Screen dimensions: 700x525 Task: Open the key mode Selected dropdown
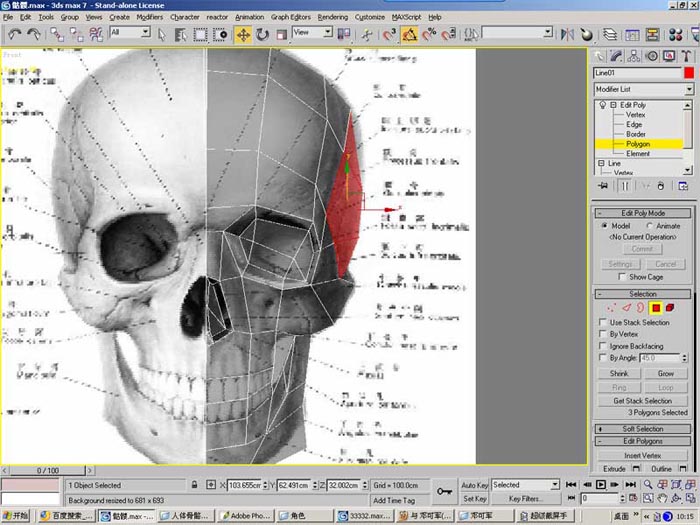(554, 484)
